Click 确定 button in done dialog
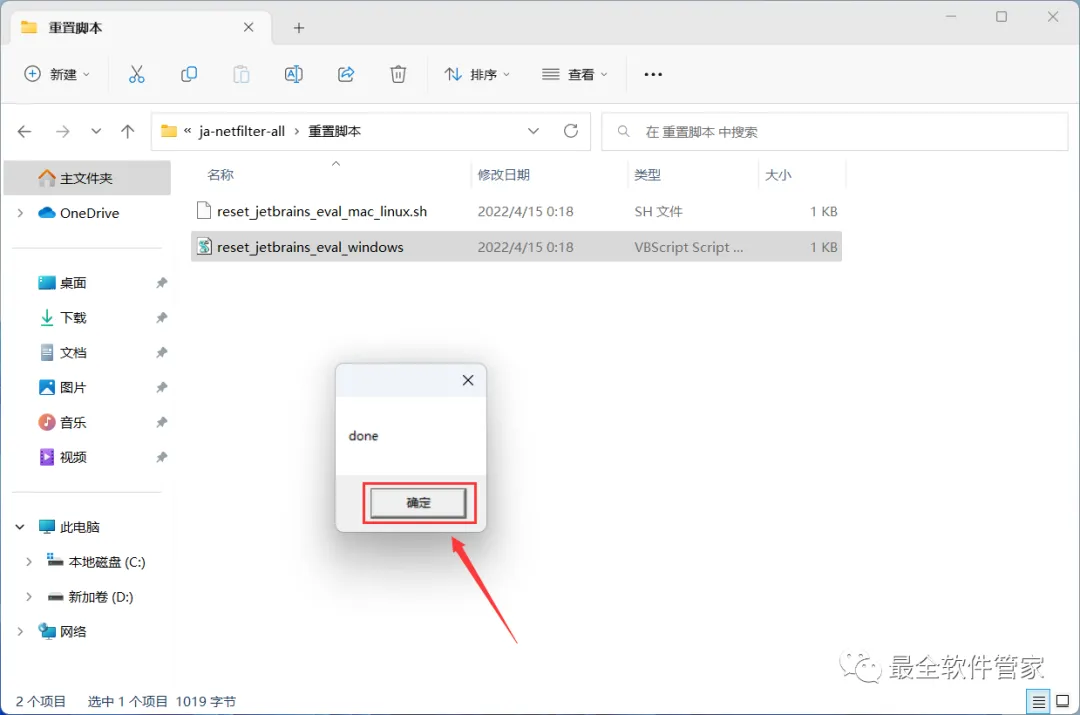Viewport: 1080px width, 715px height. tap(419, 503)
